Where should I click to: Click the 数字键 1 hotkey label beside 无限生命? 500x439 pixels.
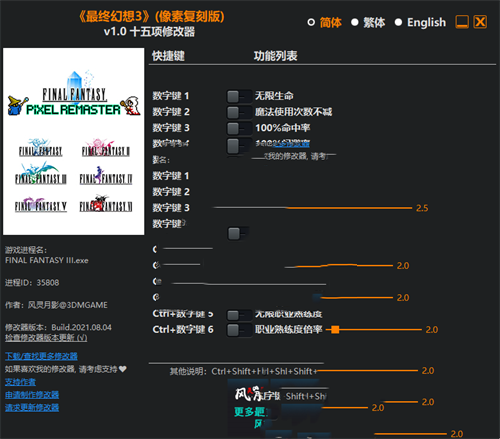171,96
